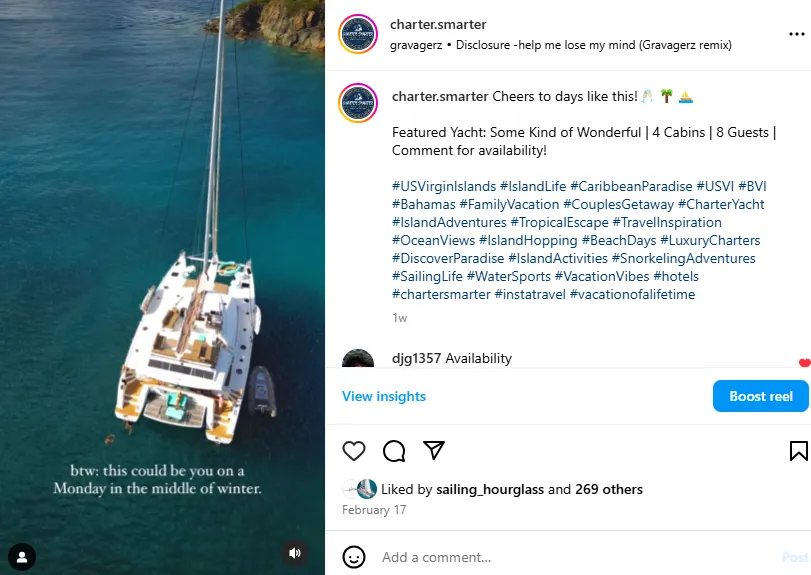
Task: Toggle reel sound with speaker icon
Action: tap(294, 552)
